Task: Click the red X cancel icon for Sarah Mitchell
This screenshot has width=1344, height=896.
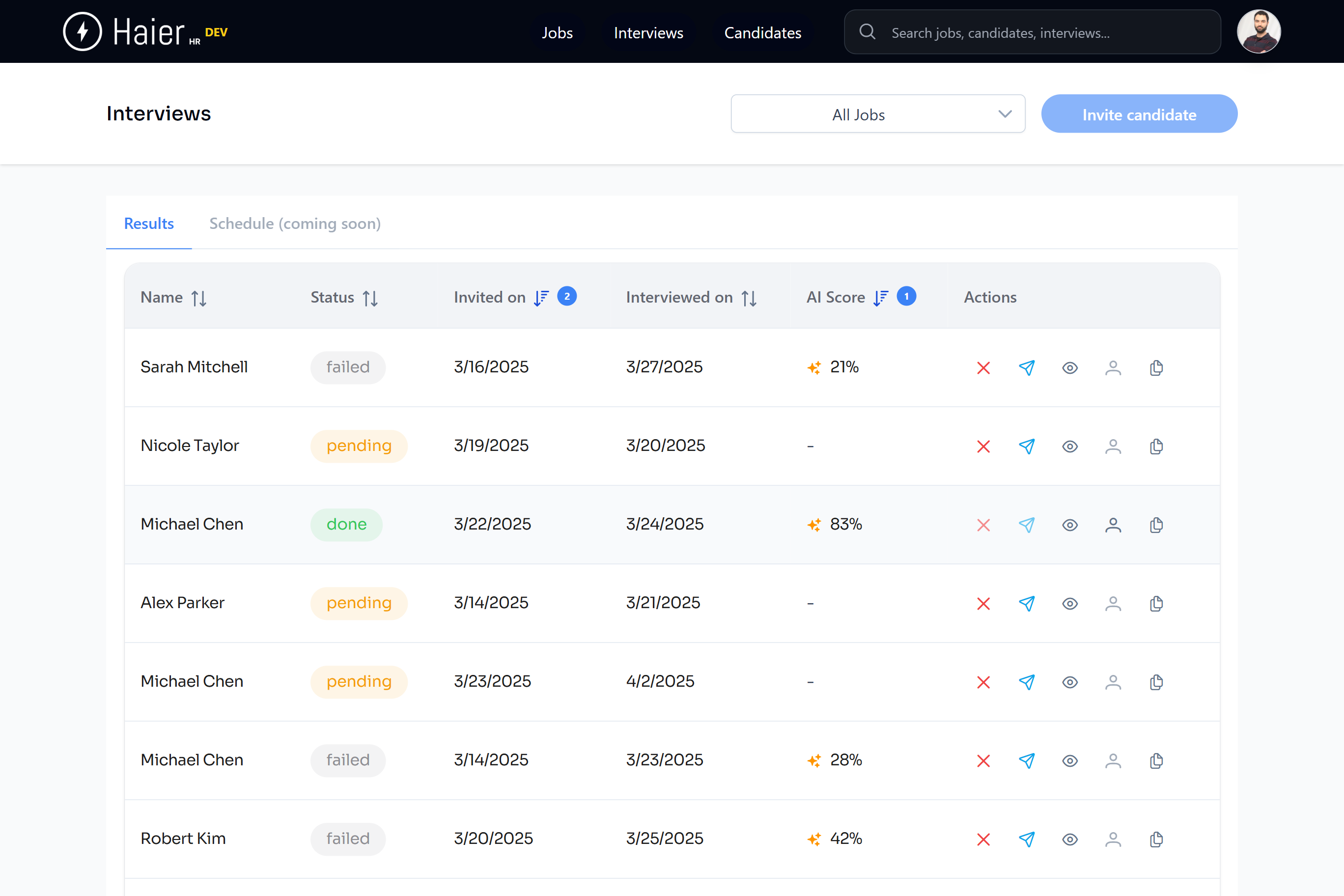Action: 983,367
